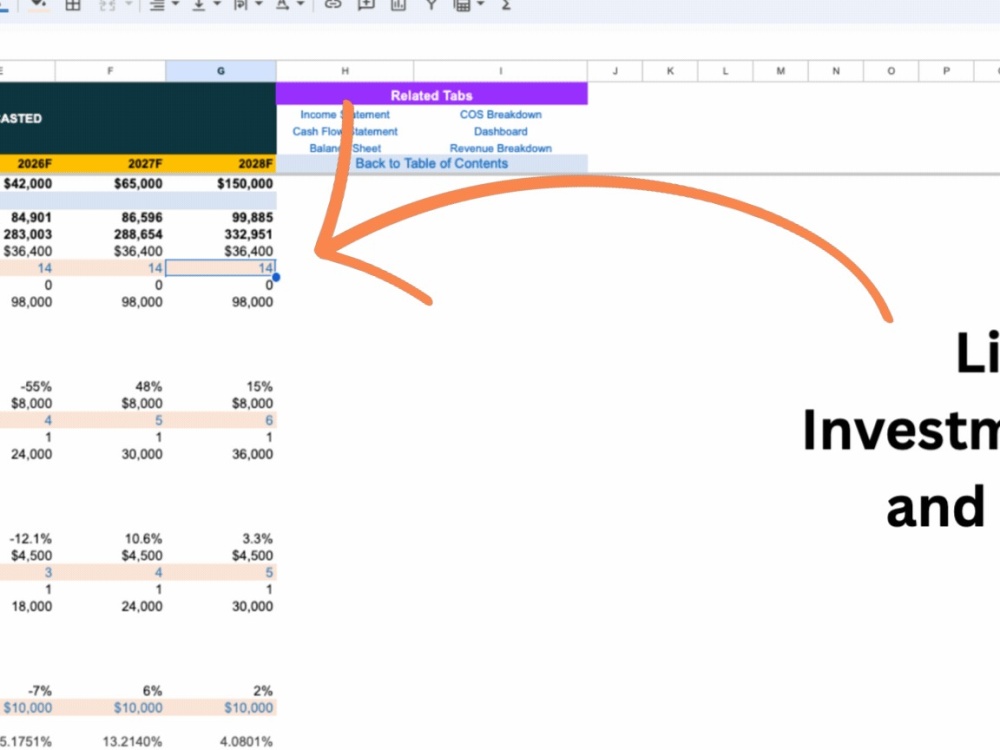Select column I header
This screenshot has width=1000, height=750.
(x=501, y=71)
